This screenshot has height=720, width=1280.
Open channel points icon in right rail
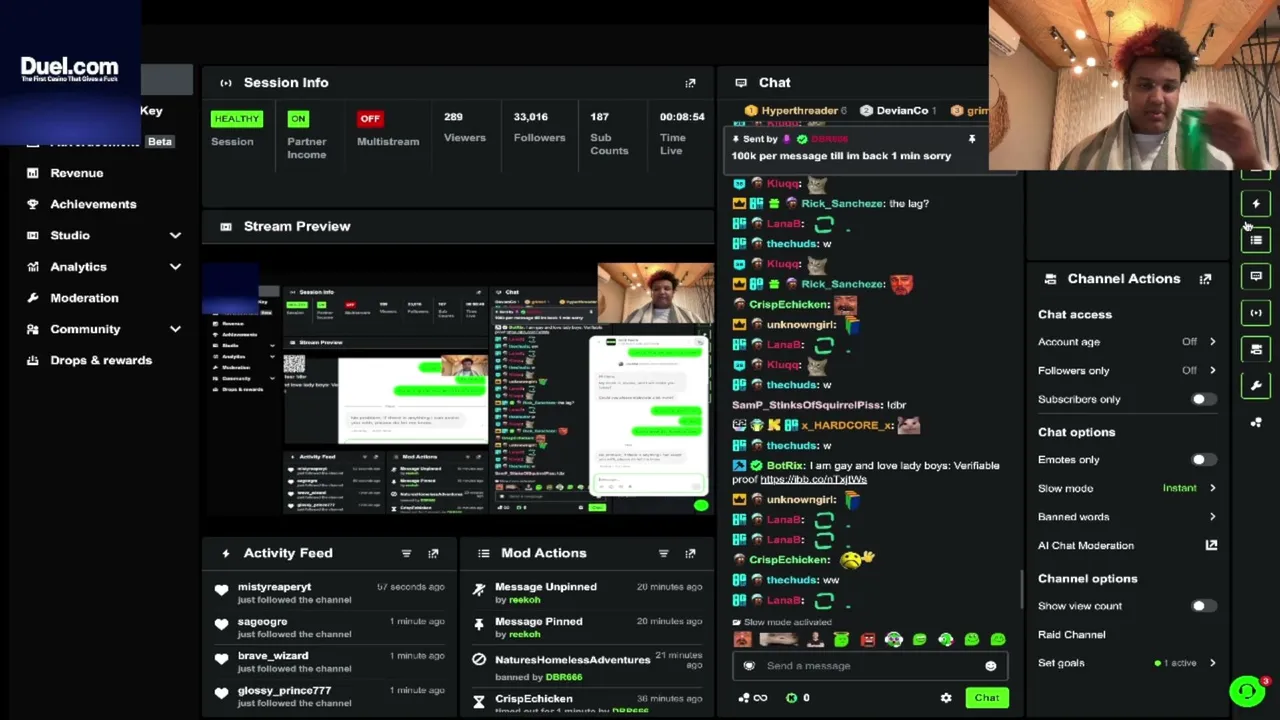click(1256, 422)
